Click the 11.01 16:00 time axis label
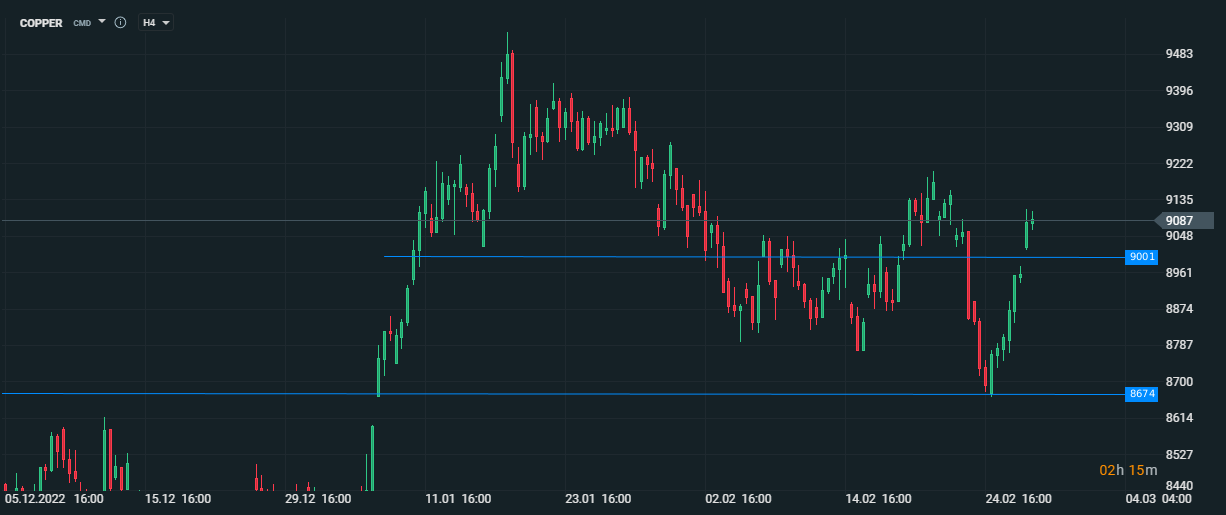This screenshot has height=515, width=1226. click(457, 498)
